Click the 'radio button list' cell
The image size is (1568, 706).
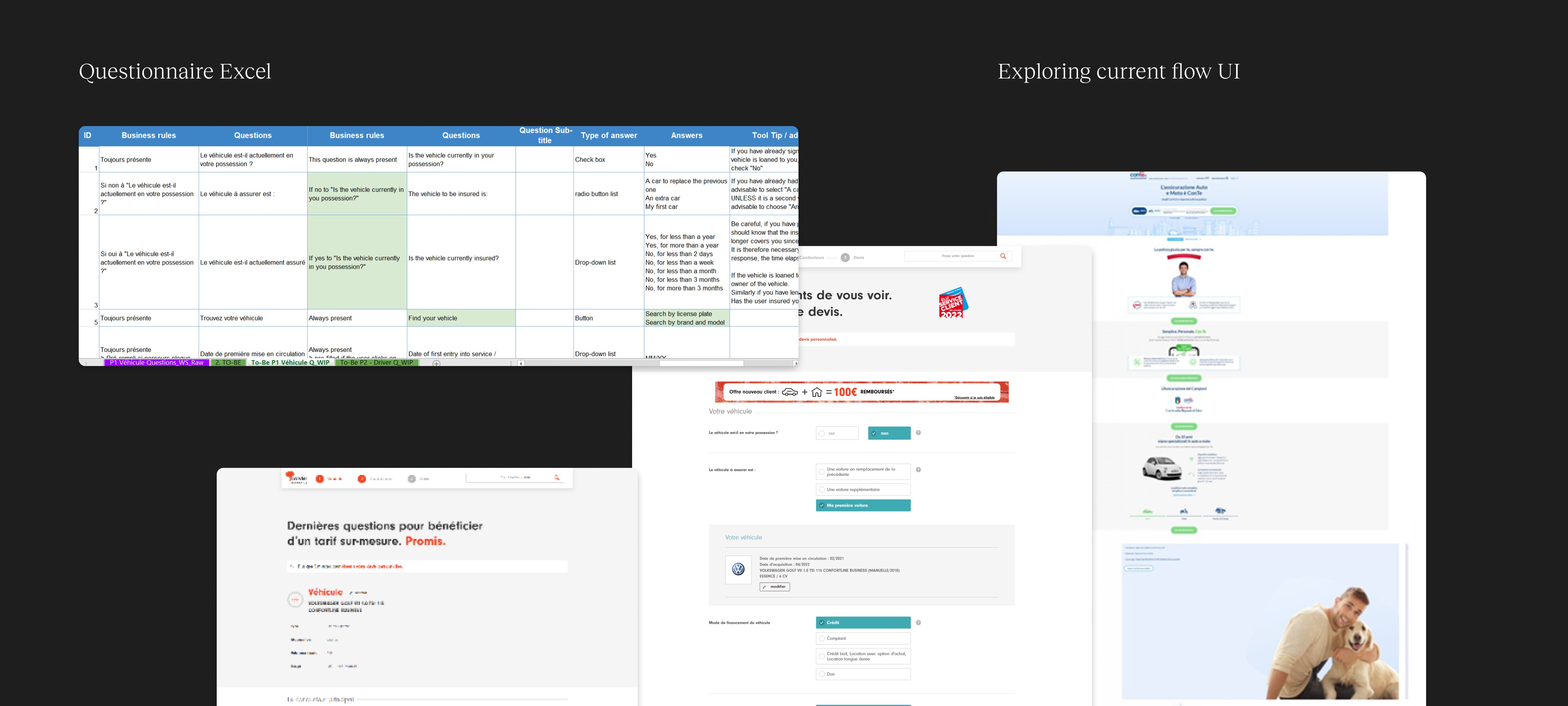(609, 194)
